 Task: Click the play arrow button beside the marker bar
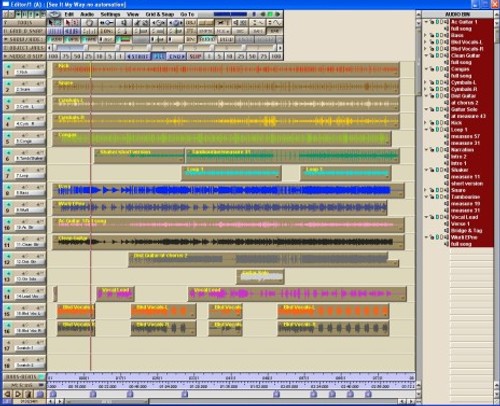pyautogui.click(x=18, y=394)
